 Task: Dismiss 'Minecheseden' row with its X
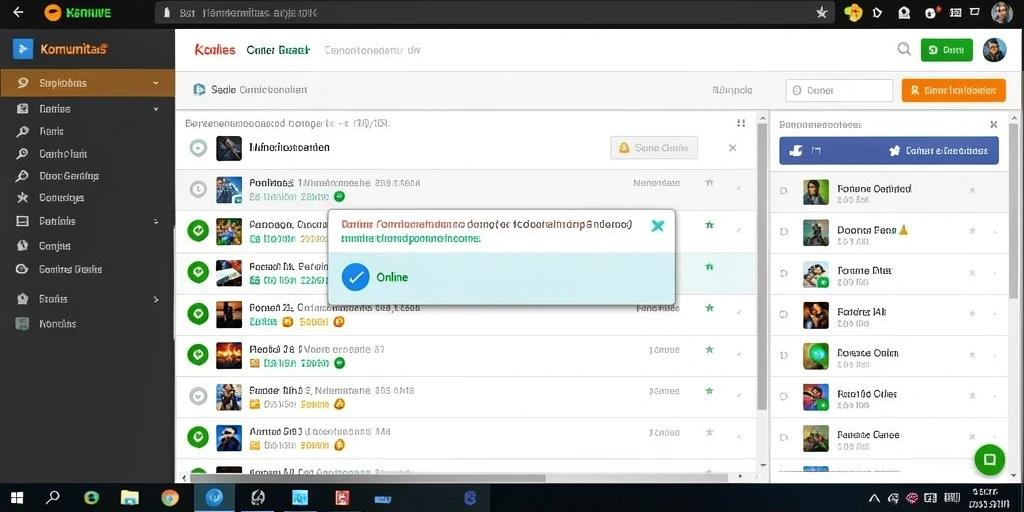click(x=732, y=148)
